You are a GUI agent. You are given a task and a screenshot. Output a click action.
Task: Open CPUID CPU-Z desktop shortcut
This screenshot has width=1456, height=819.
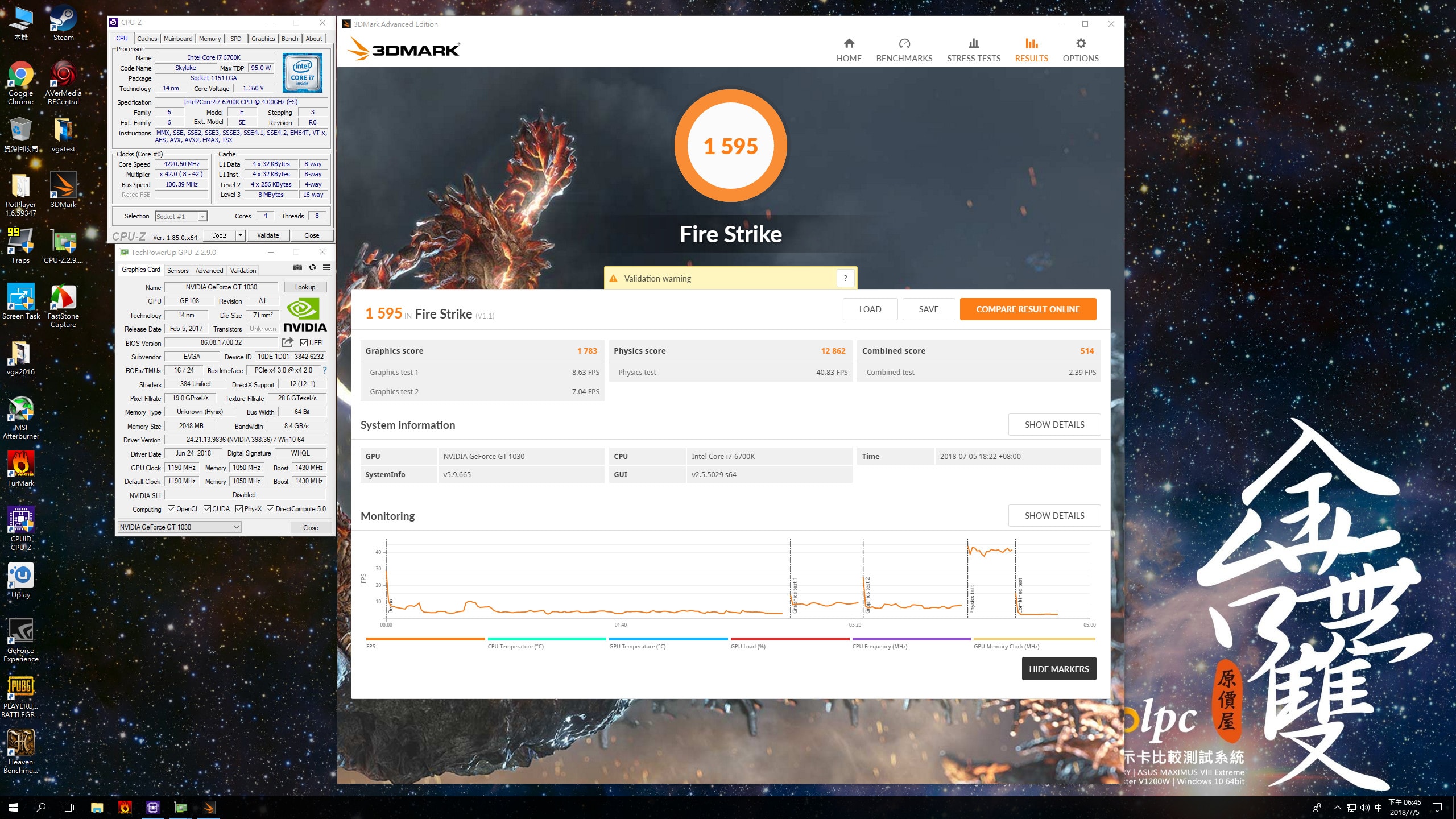pyautogui.click(x=20, y=528)
